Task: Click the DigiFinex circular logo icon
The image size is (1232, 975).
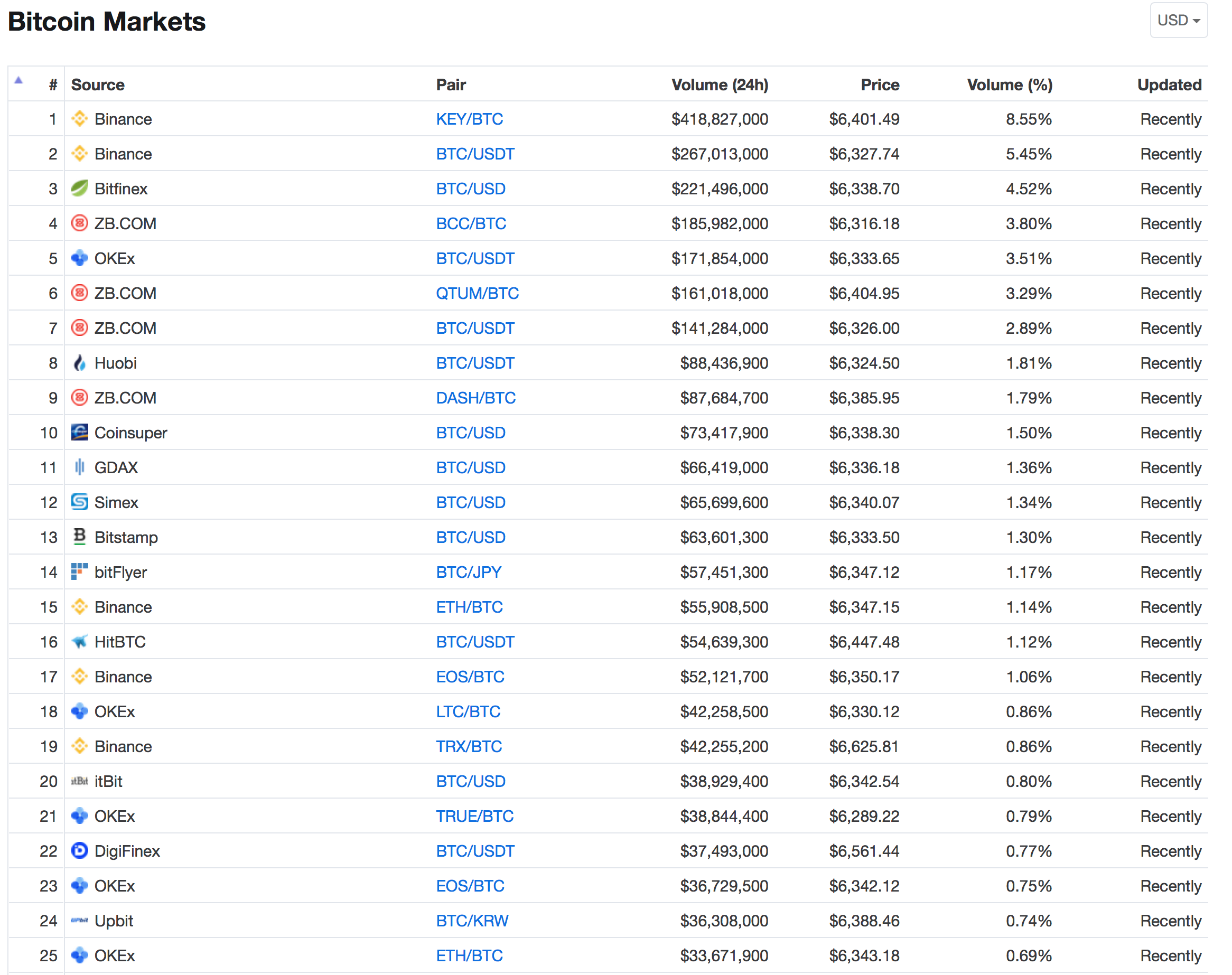Action: tap(79, 850)
